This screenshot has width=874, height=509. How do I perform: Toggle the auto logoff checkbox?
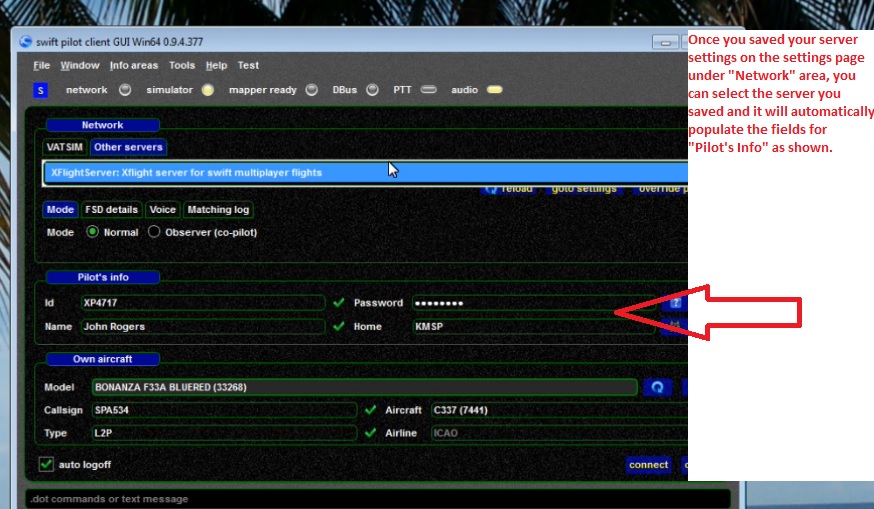pos(46,464)
